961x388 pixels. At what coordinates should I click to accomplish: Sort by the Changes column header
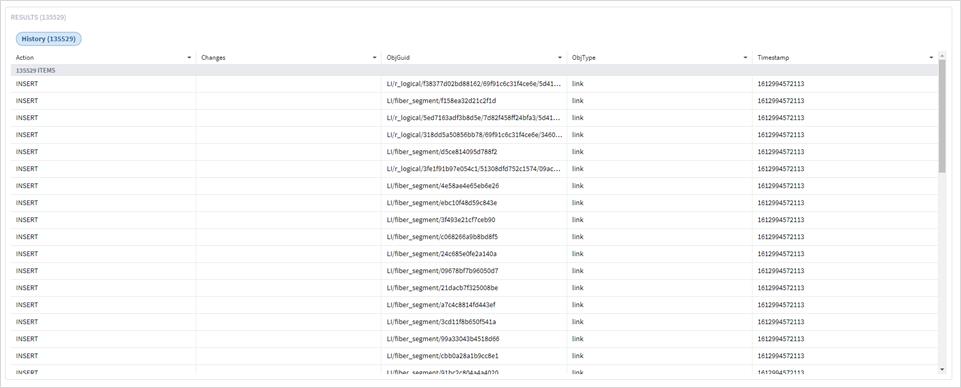coord(213,58)
